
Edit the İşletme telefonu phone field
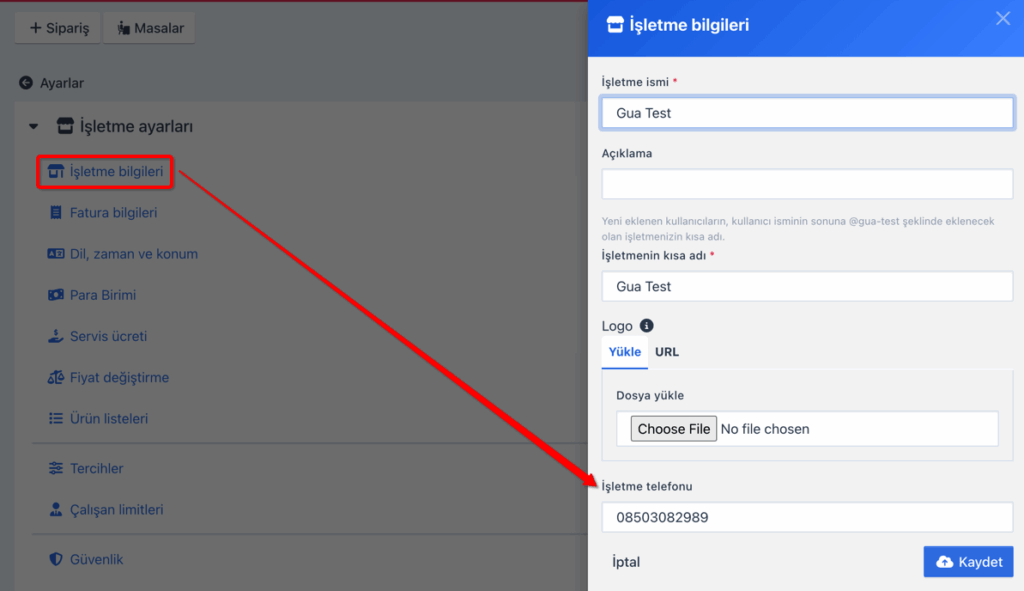pos(807,518)
